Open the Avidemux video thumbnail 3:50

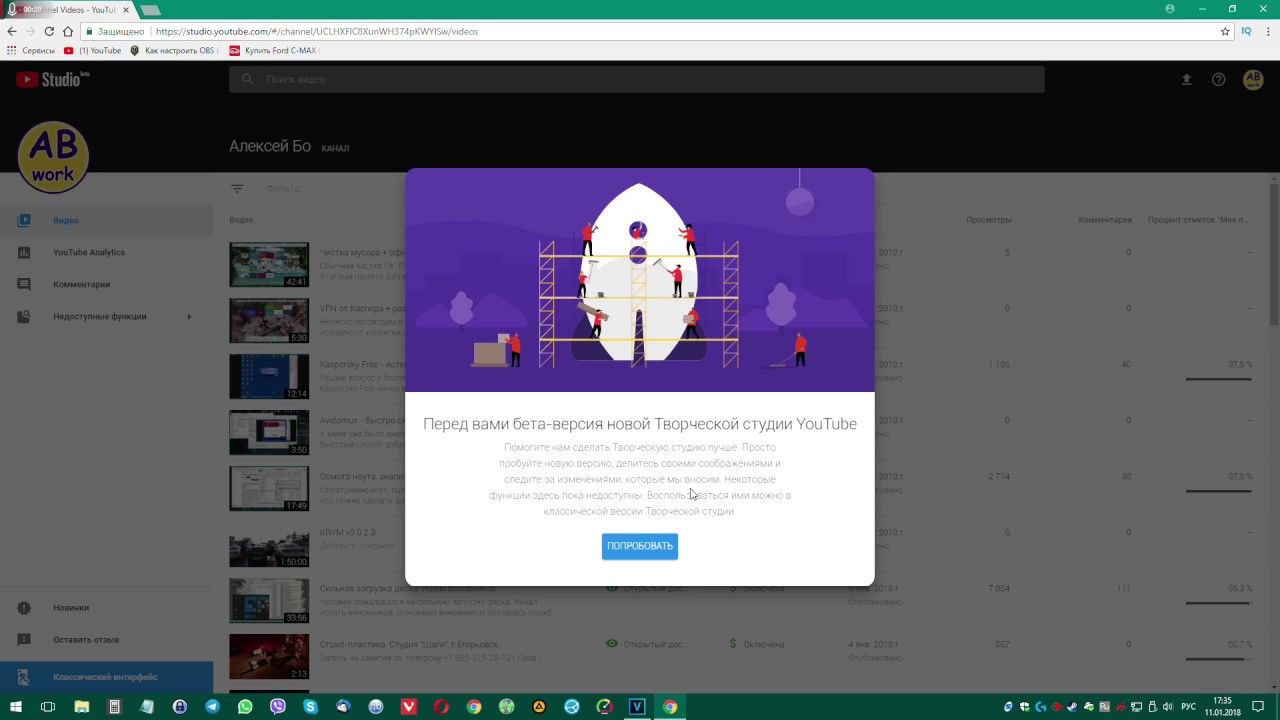(269, 433)
